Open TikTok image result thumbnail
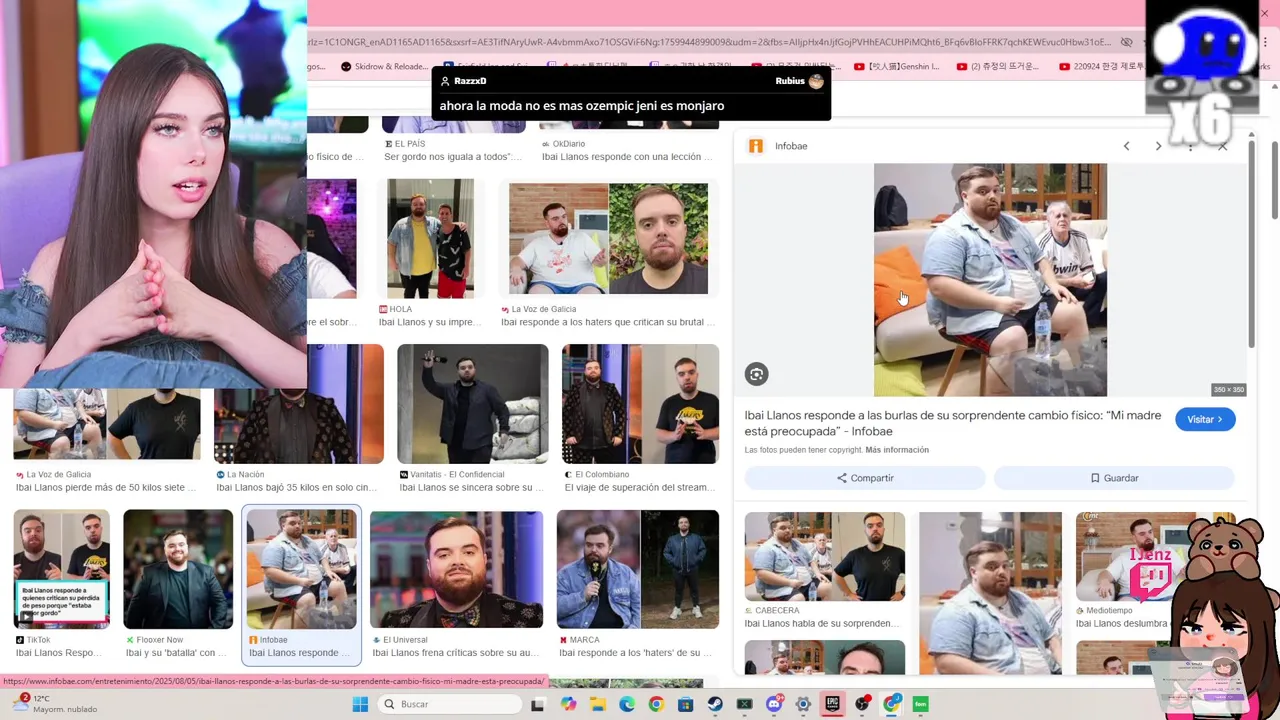This screenshot has width=1280, height=720. tap(61, 569)
